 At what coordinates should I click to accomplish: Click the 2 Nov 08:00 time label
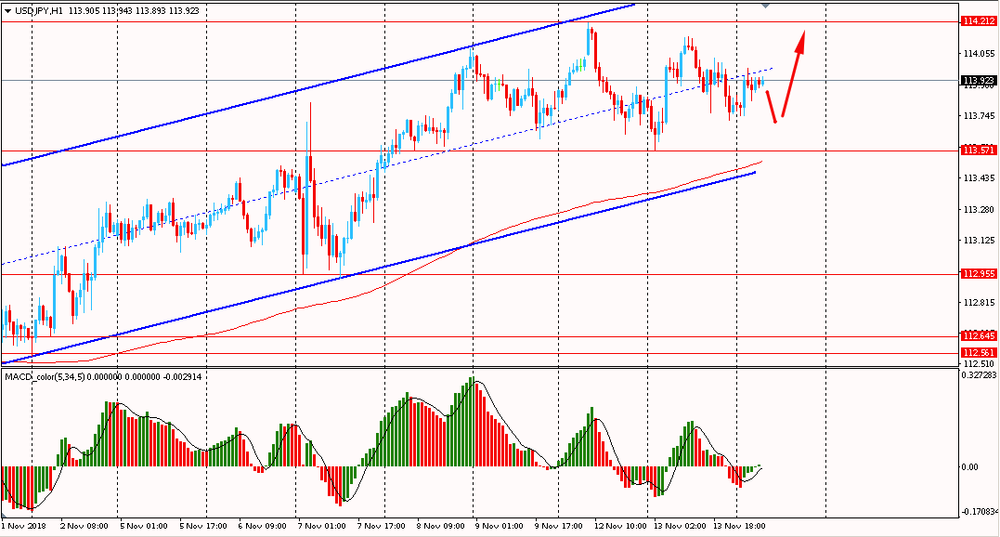84,526
